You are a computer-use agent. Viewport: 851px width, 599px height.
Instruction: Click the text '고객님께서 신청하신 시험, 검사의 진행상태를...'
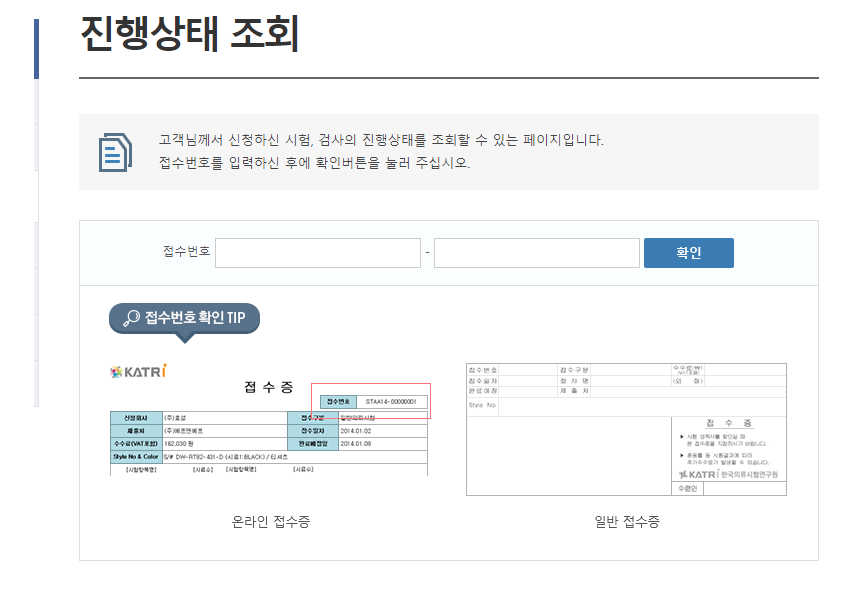[x=381, y=140]
